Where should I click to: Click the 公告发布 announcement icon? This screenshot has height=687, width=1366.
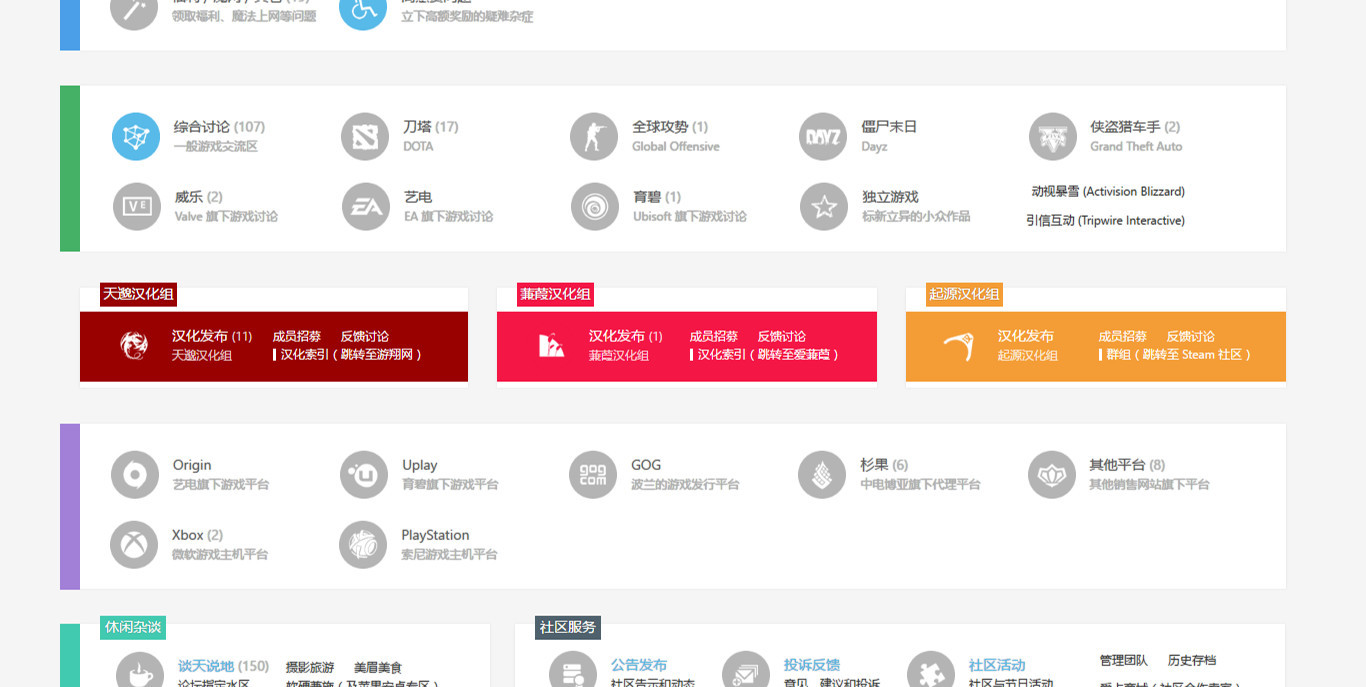click(x=573, y=671)
